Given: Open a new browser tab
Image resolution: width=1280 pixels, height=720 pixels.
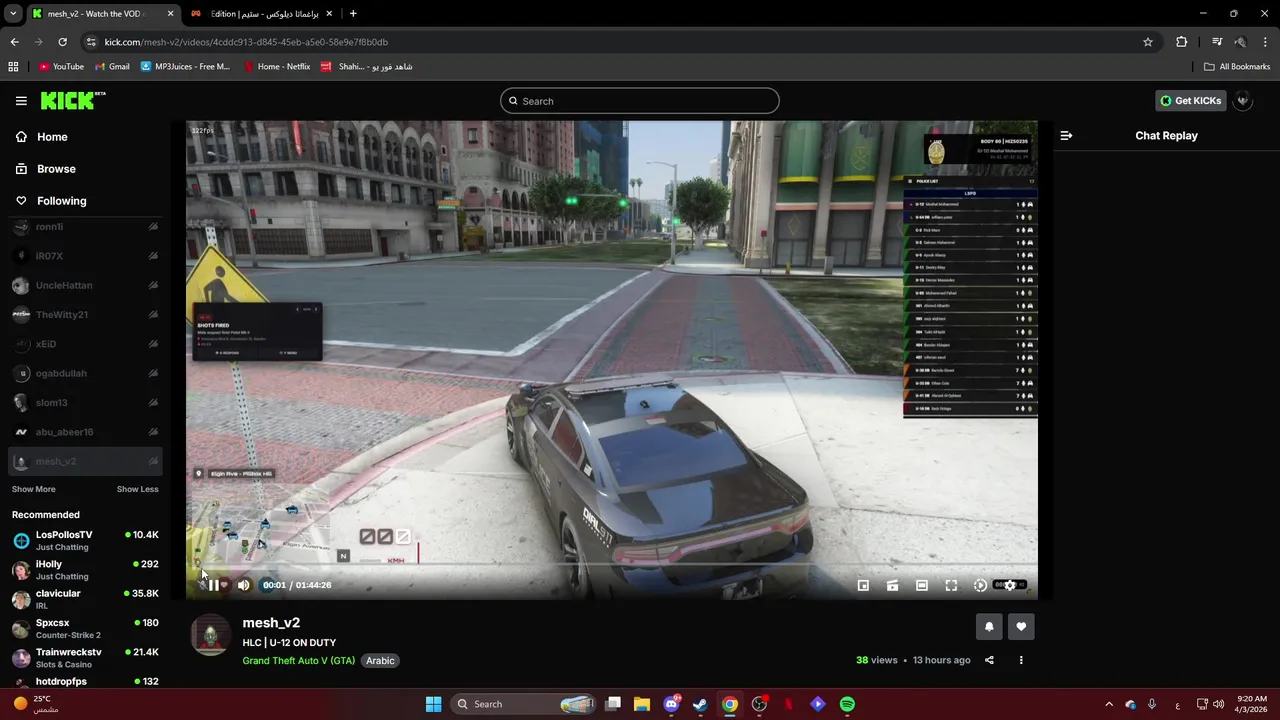Looking at the screenshot, I should [x=353, y=14].
